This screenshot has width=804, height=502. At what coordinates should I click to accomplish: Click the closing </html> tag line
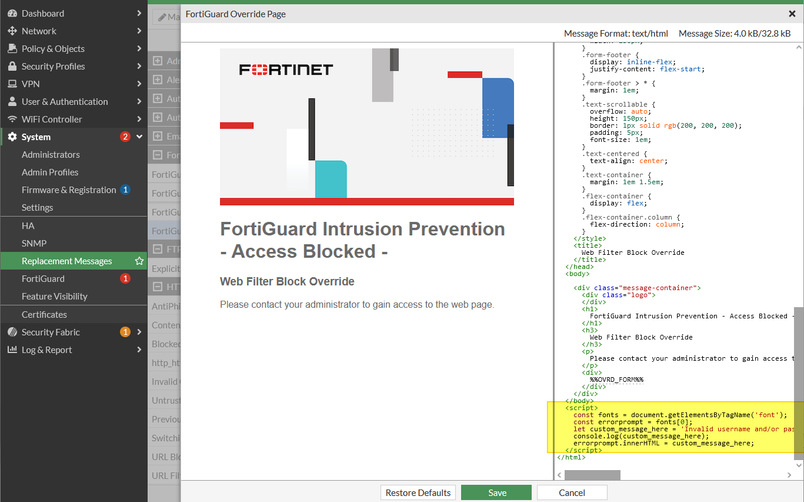571,457
